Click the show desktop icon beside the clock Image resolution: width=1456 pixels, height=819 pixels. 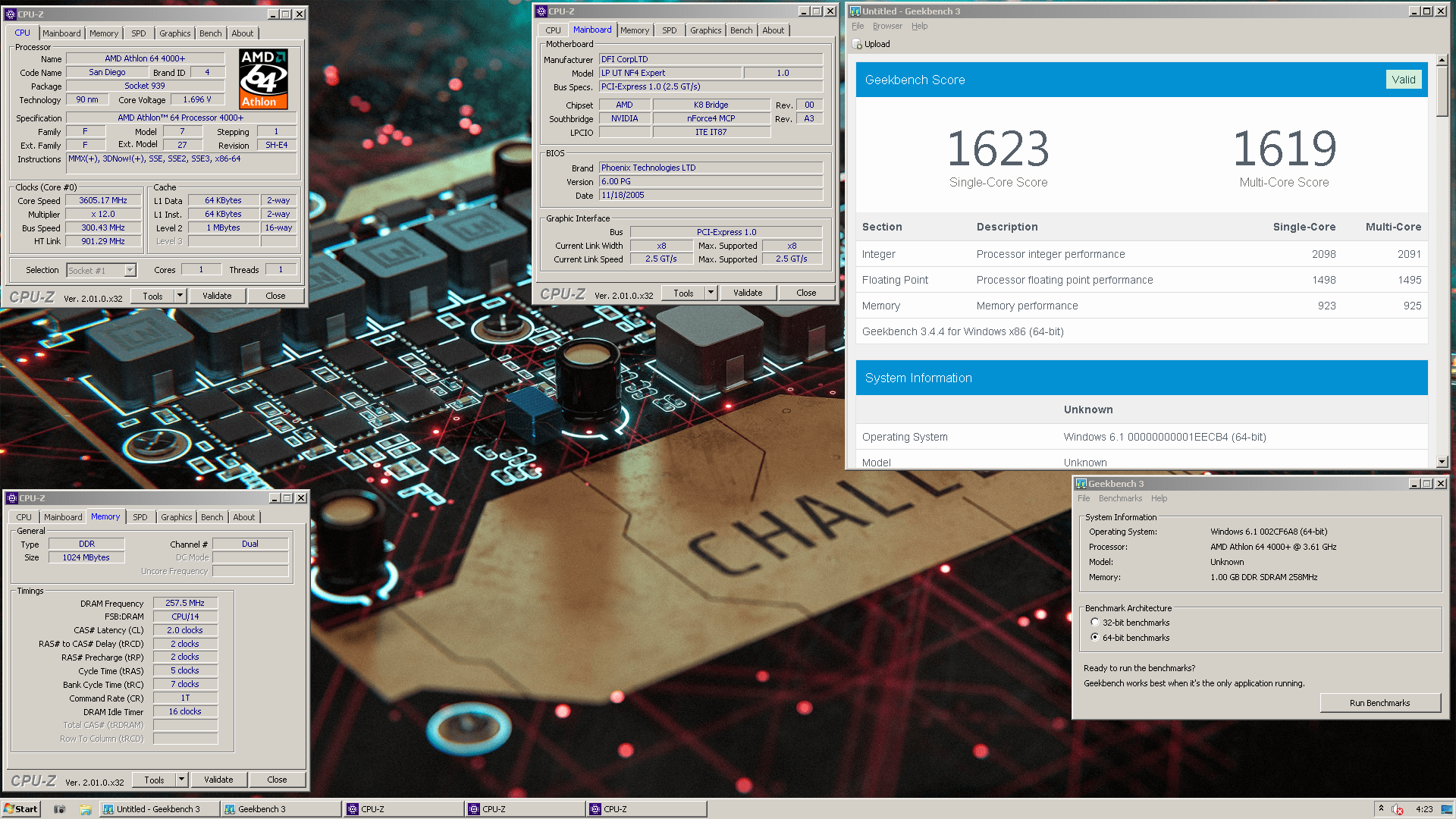pyautogui.click(x=1447, y=809)
